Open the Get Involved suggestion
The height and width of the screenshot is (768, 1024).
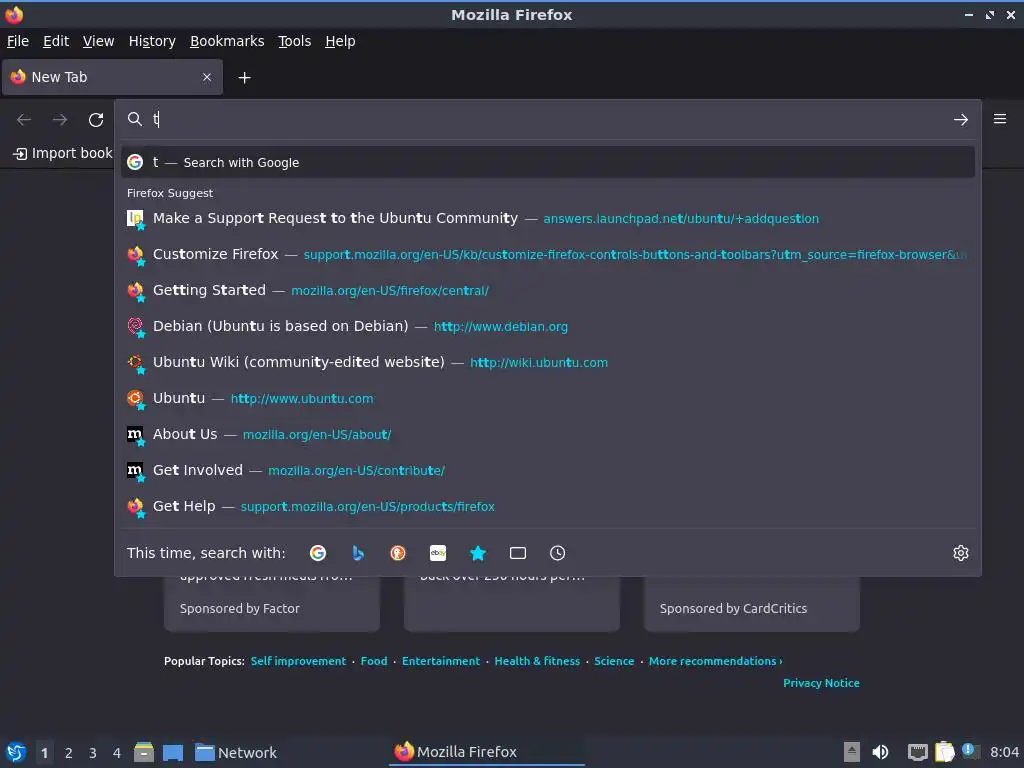548,470
